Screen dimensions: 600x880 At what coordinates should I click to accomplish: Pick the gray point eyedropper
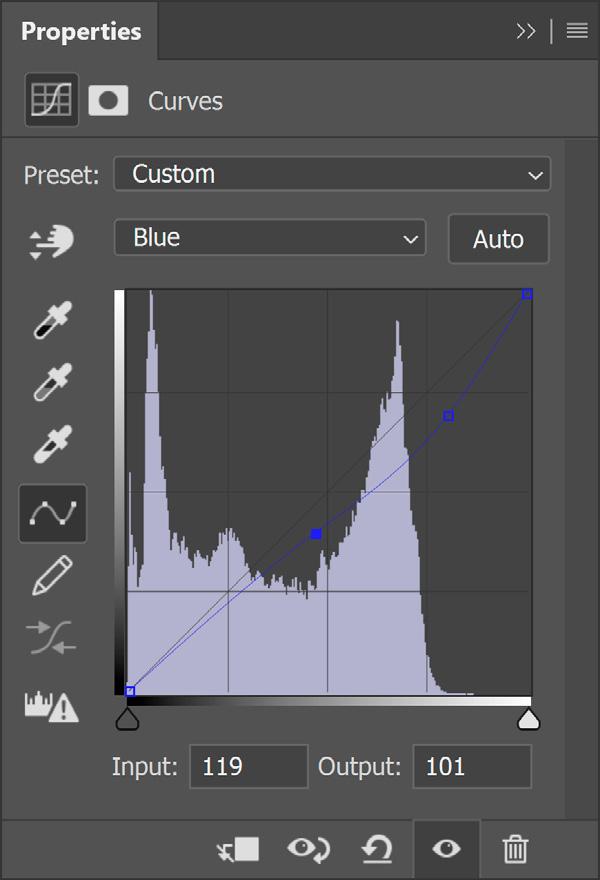click(52, 383)
